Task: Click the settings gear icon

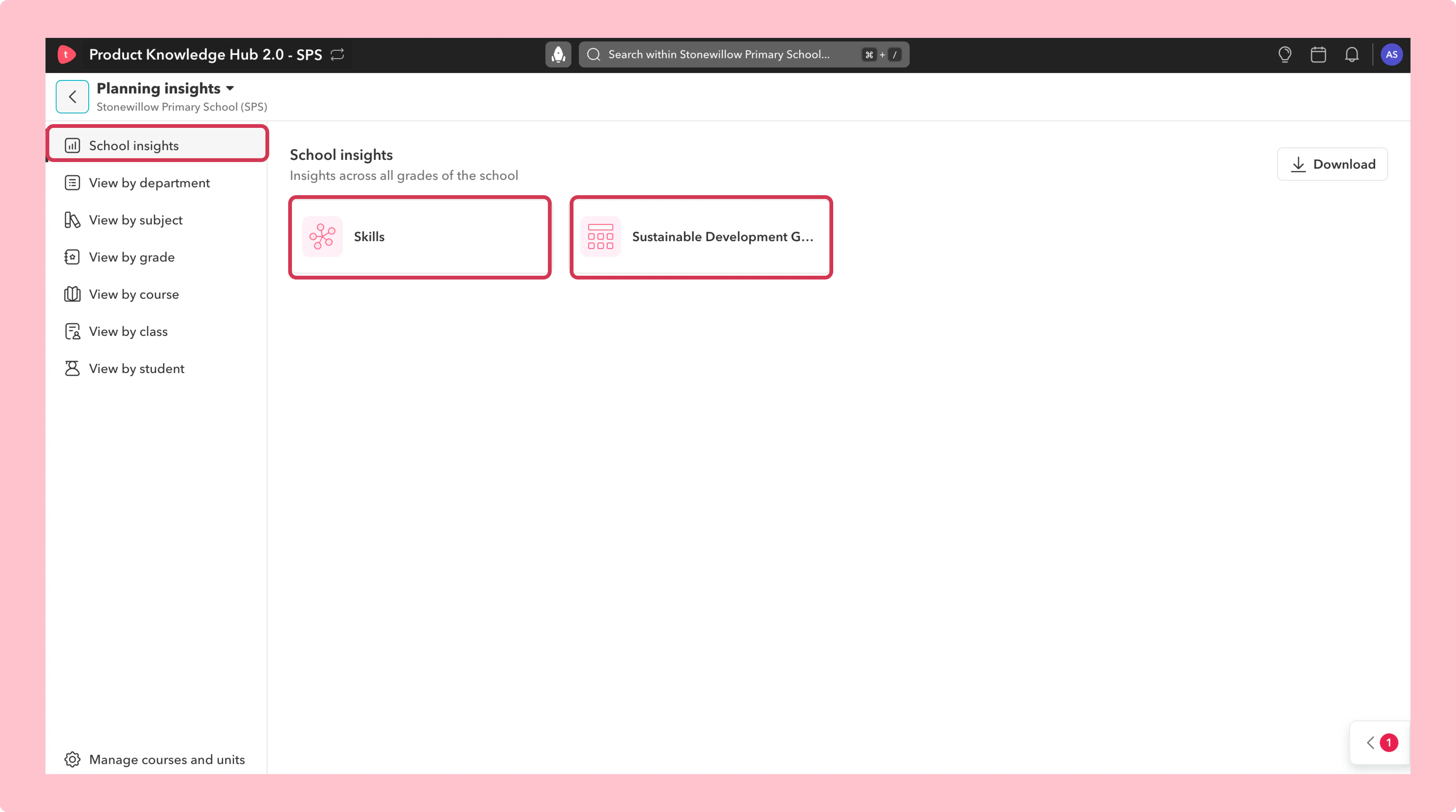Action: pyautogui.click(x=72, y=759)
